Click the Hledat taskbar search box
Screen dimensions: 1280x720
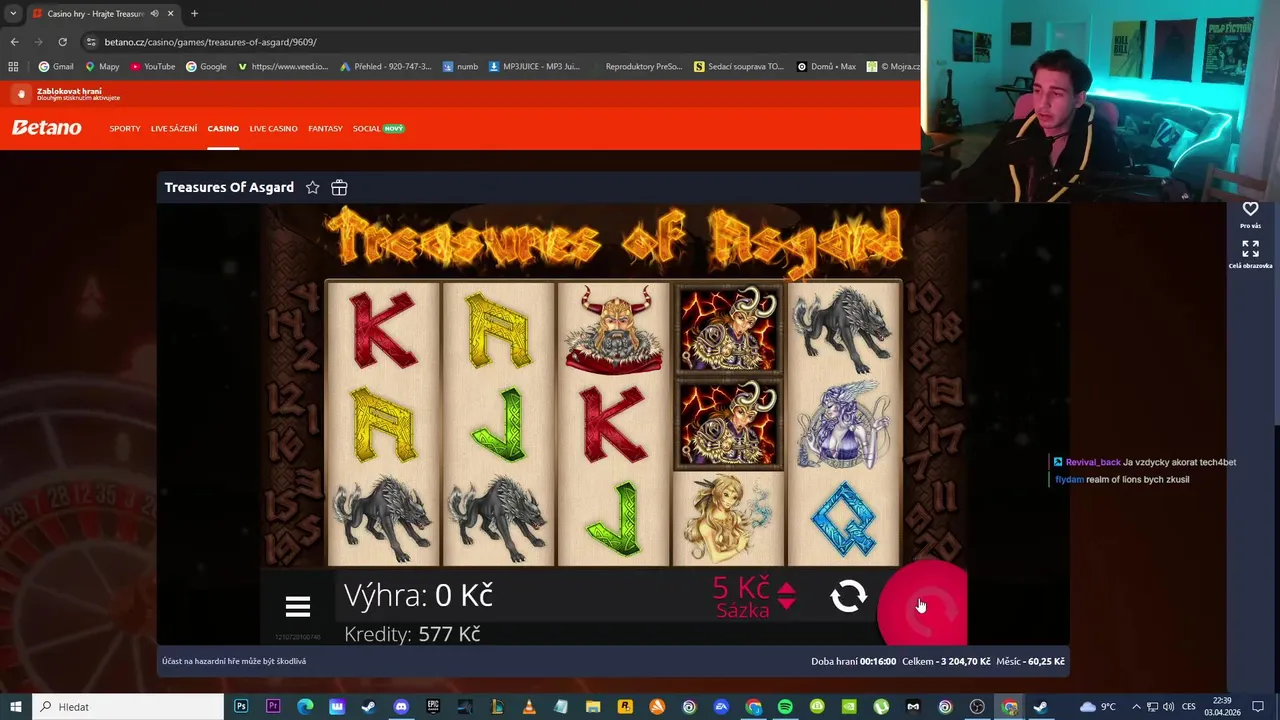click(130, 707)
